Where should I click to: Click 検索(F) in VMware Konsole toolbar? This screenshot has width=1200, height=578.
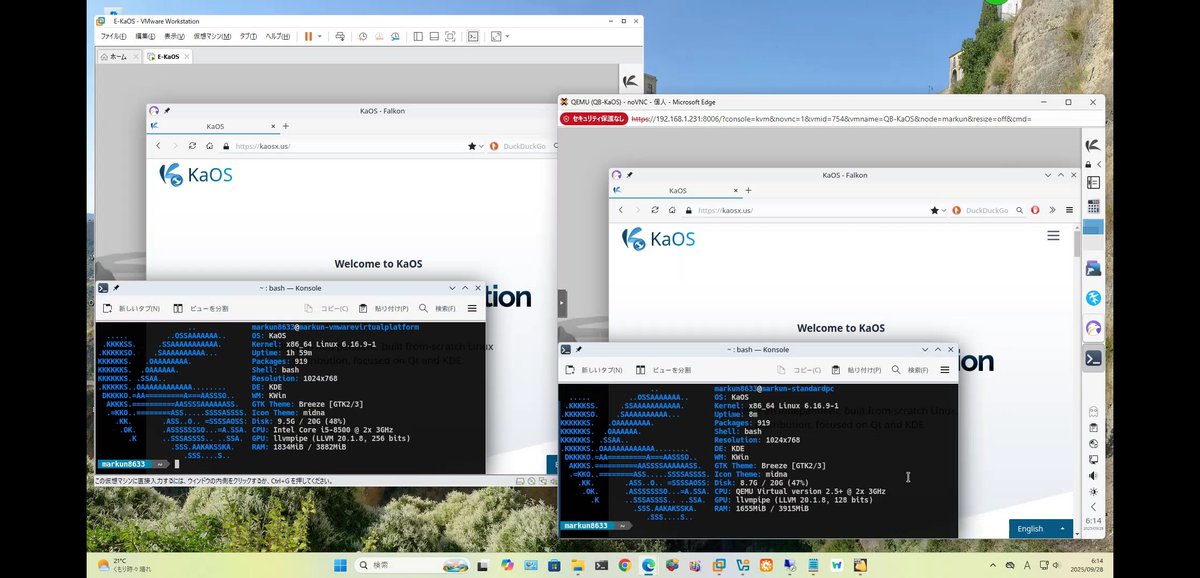[438, 309]
